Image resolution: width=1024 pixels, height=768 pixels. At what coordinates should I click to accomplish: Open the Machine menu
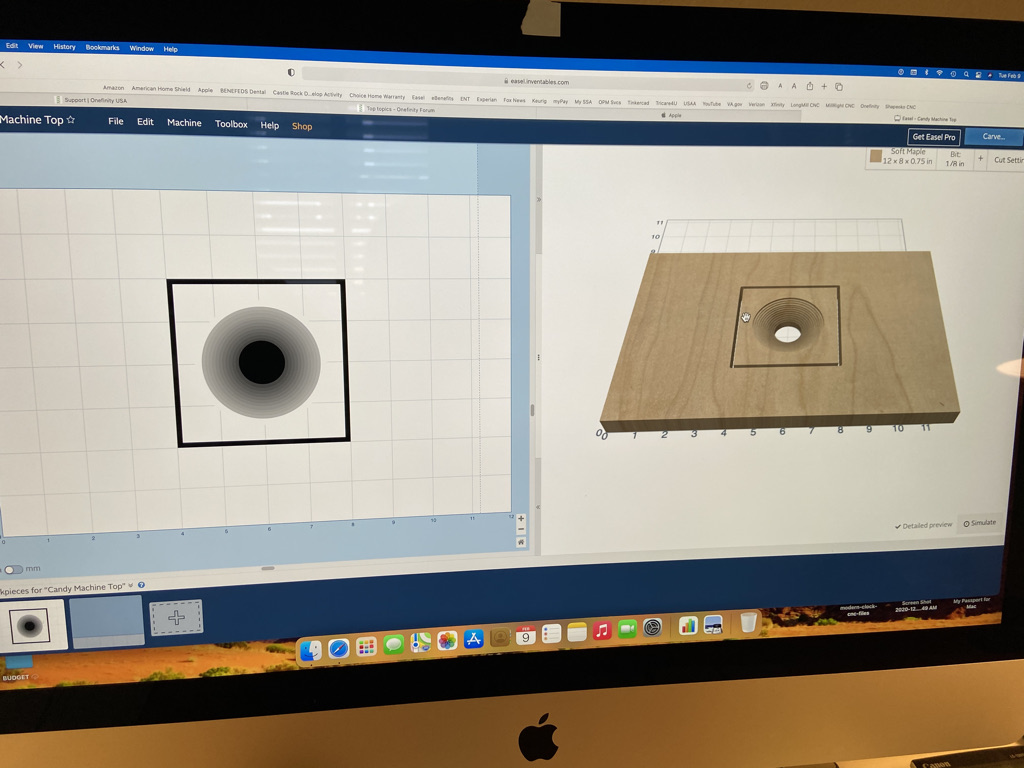pos(184,123)
